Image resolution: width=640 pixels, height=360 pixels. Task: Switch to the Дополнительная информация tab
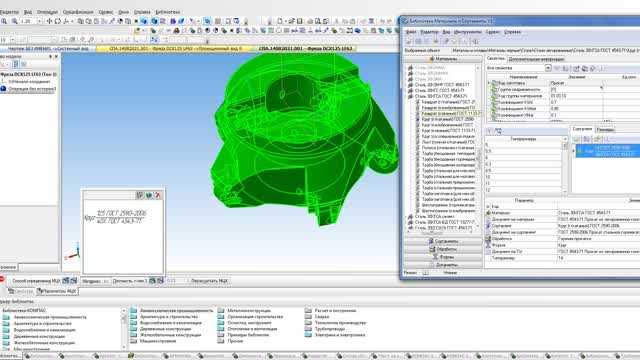click(x=536, y=59)
